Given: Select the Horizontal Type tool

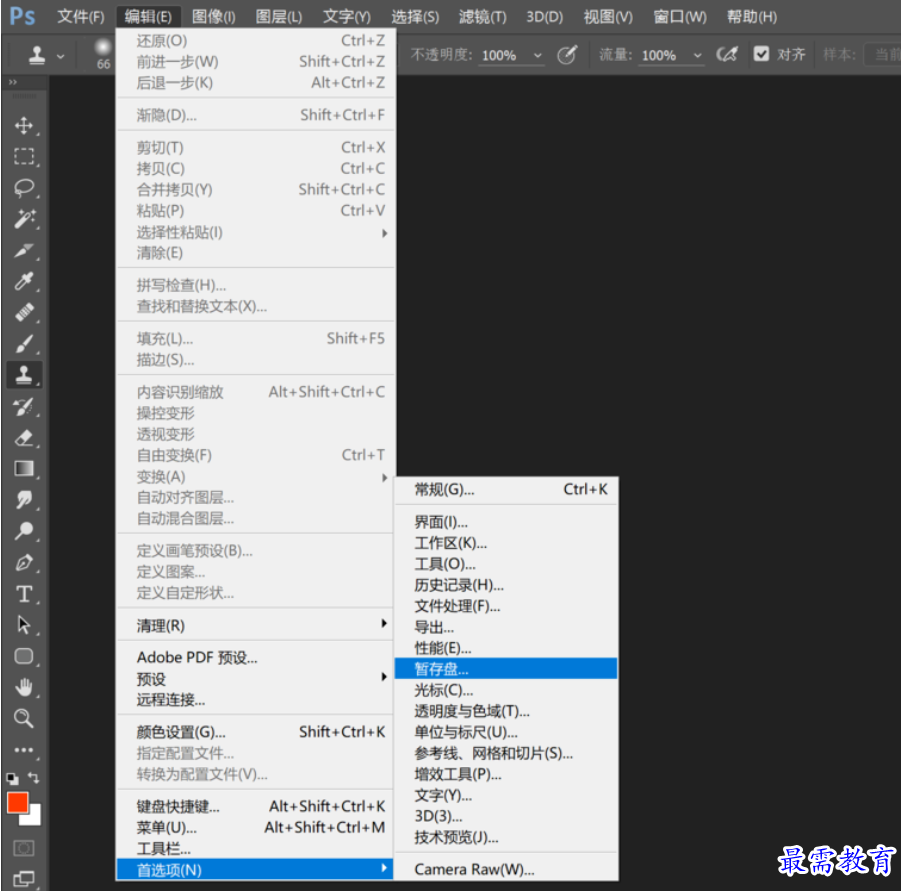Looking at the screenshot, I should point(24,594).
